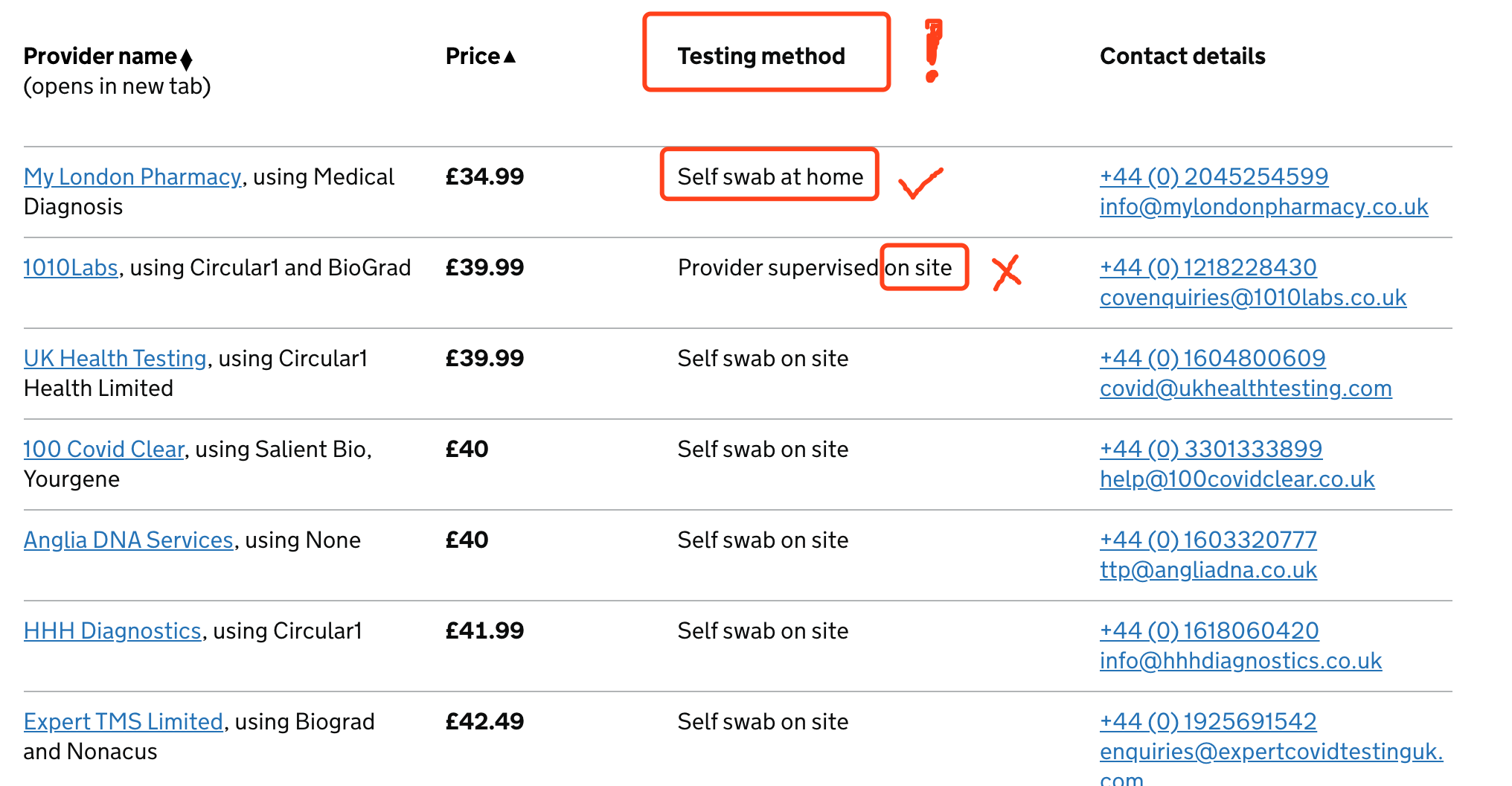Email enquiries@expertcovidtestinguk.com
This screenshot has height=786, width=1512.
point(1271,752)
